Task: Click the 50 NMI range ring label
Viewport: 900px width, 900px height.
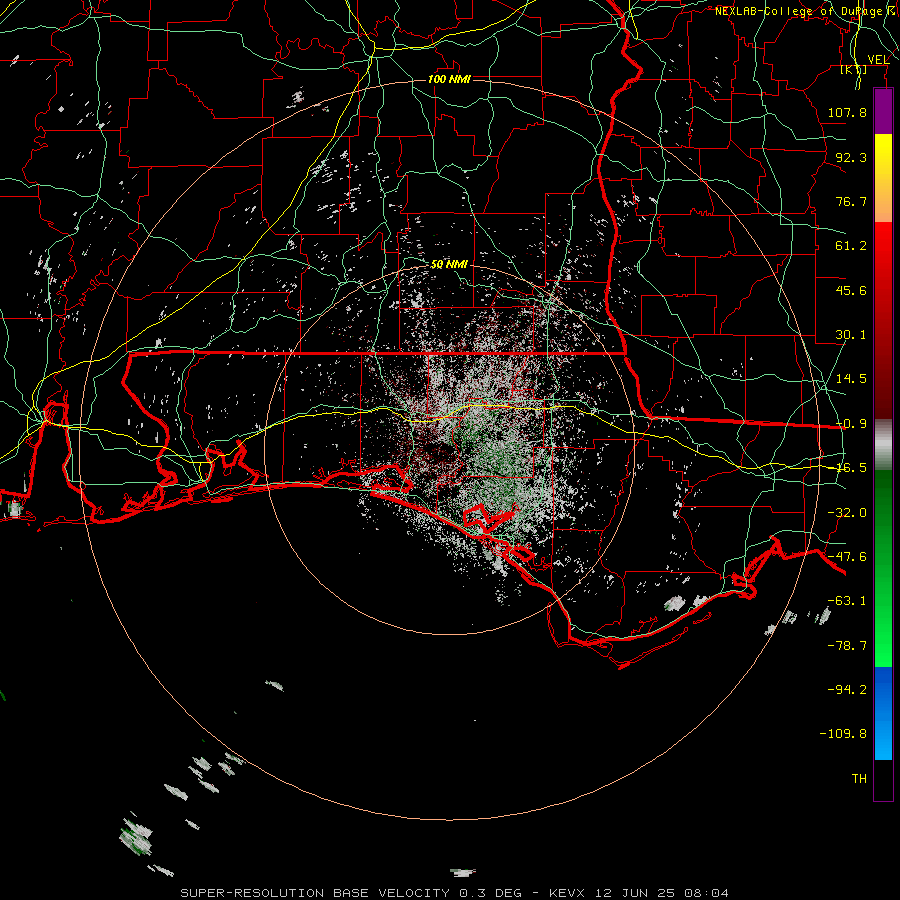Action: (449, 264)
